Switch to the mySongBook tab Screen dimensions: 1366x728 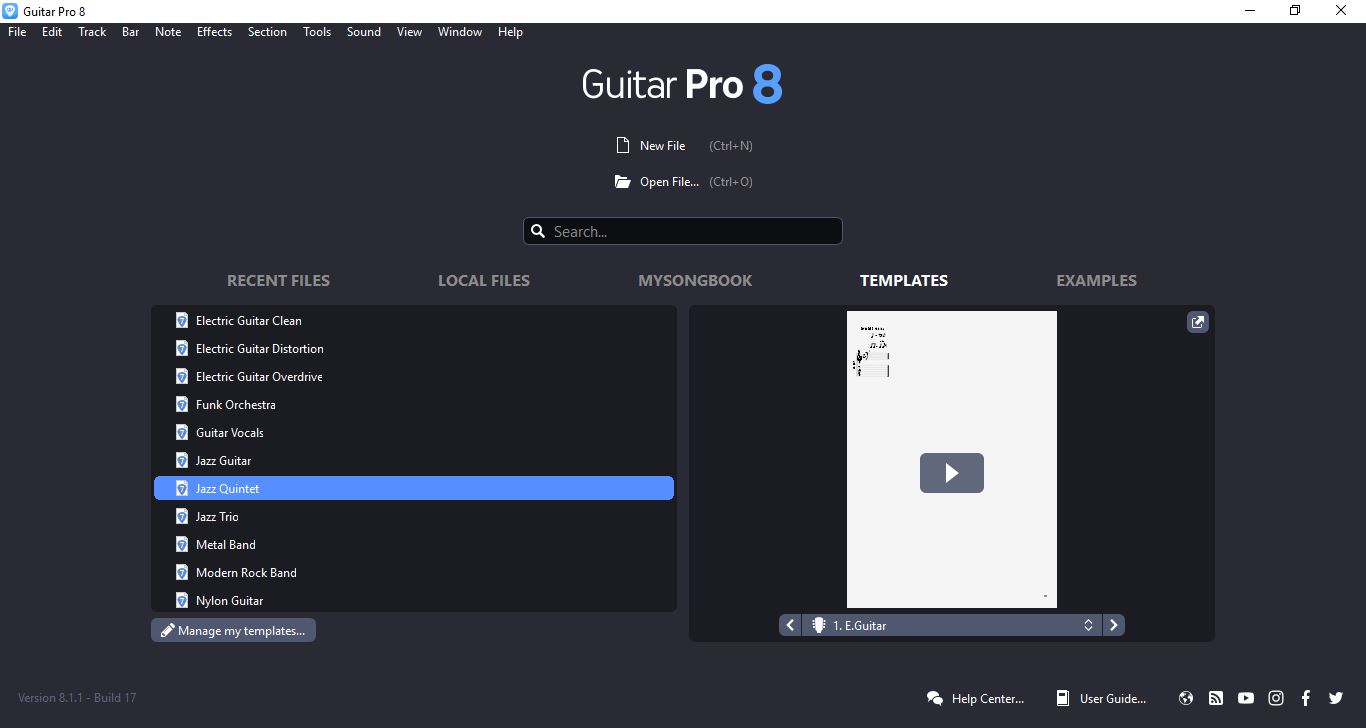point(695,281)
